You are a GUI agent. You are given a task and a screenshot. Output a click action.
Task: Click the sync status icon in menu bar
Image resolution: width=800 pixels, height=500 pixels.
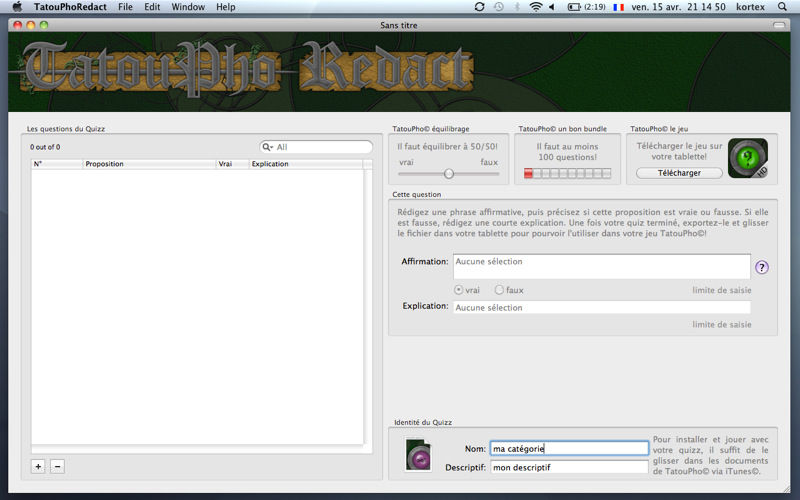coord(479,7)
